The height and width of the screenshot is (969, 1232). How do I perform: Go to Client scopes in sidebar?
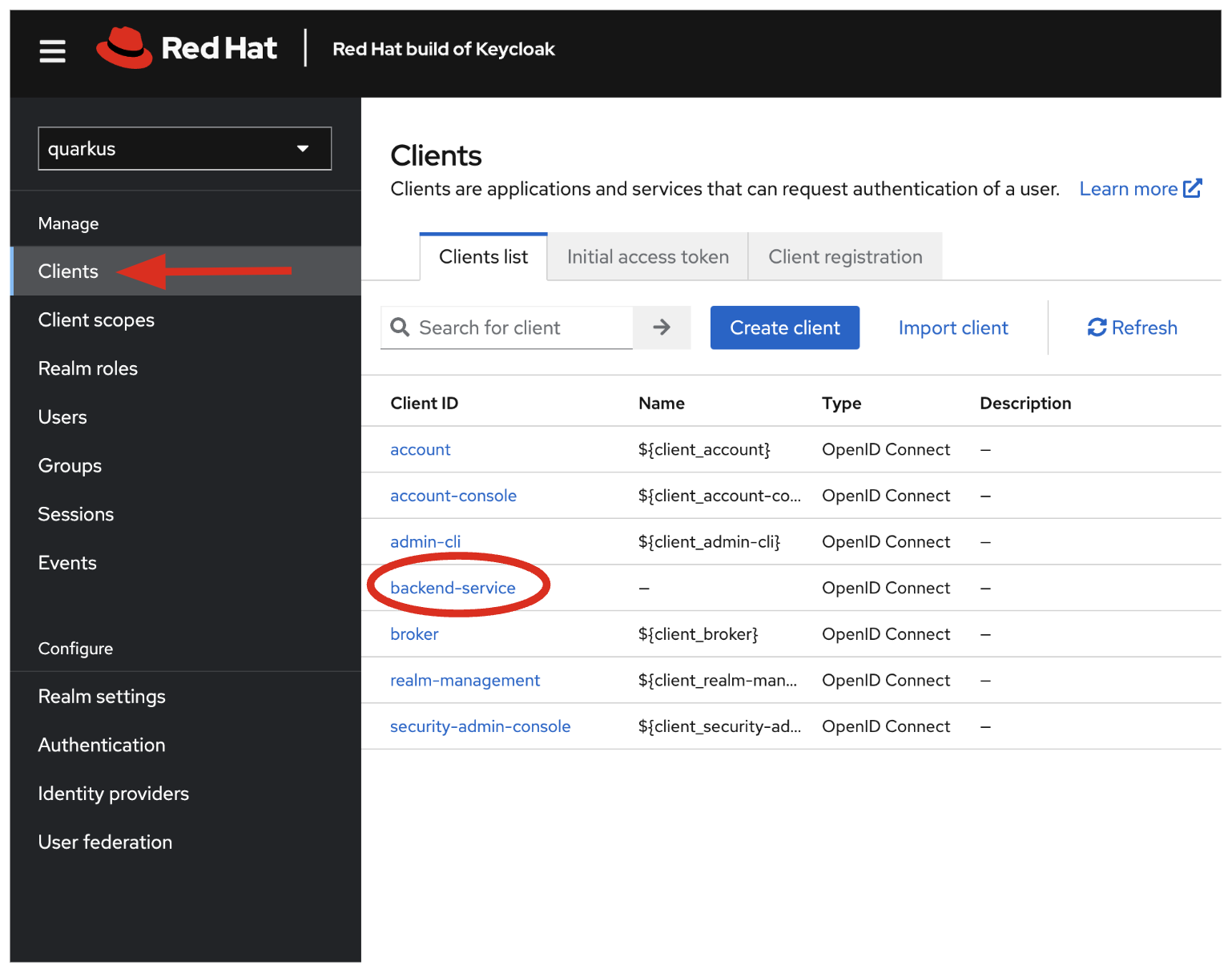(96, 320)
